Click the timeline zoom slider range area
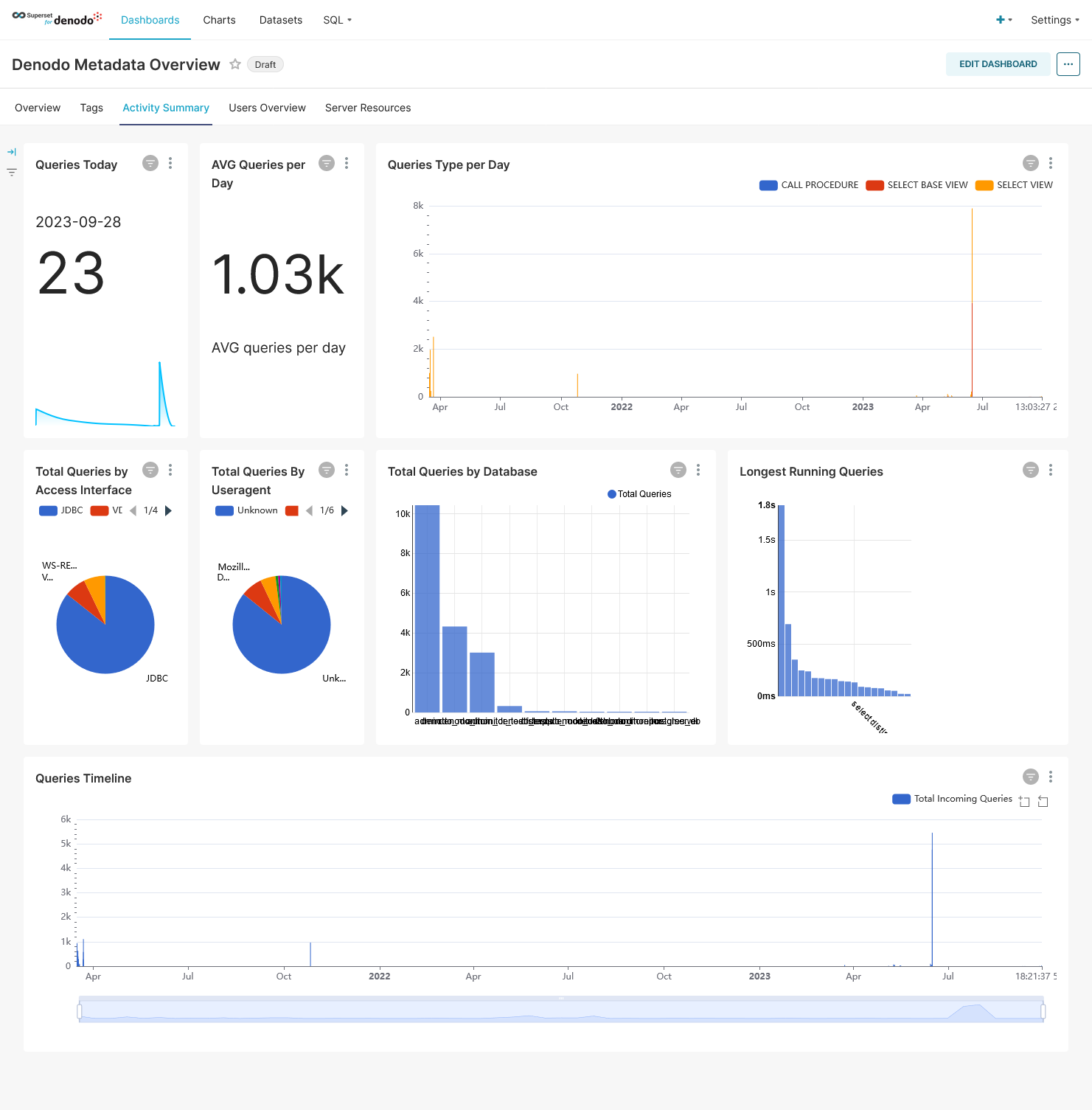Viewport: 1092px width, 1110px height. pos(561,1010)
